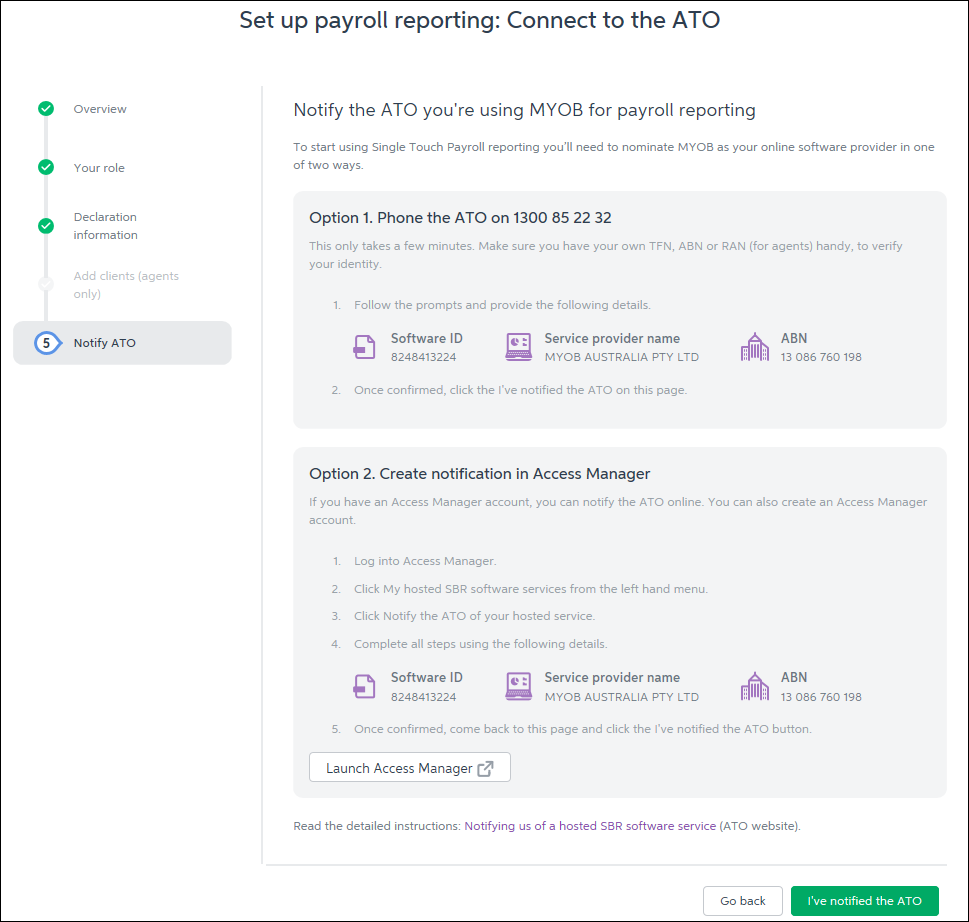969x922 pixels.
Task: Select the Notify ATO step
Action: tap(104, 343)
